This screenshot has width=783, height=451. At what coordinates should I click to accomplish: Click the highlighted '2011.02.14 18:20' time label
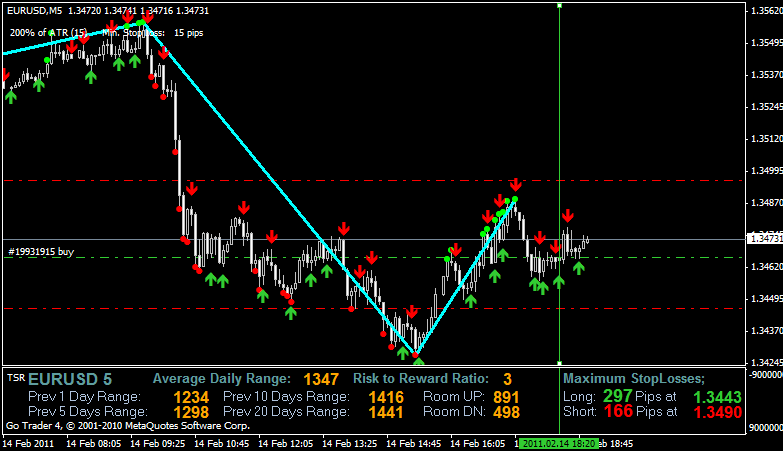[558, 444]
